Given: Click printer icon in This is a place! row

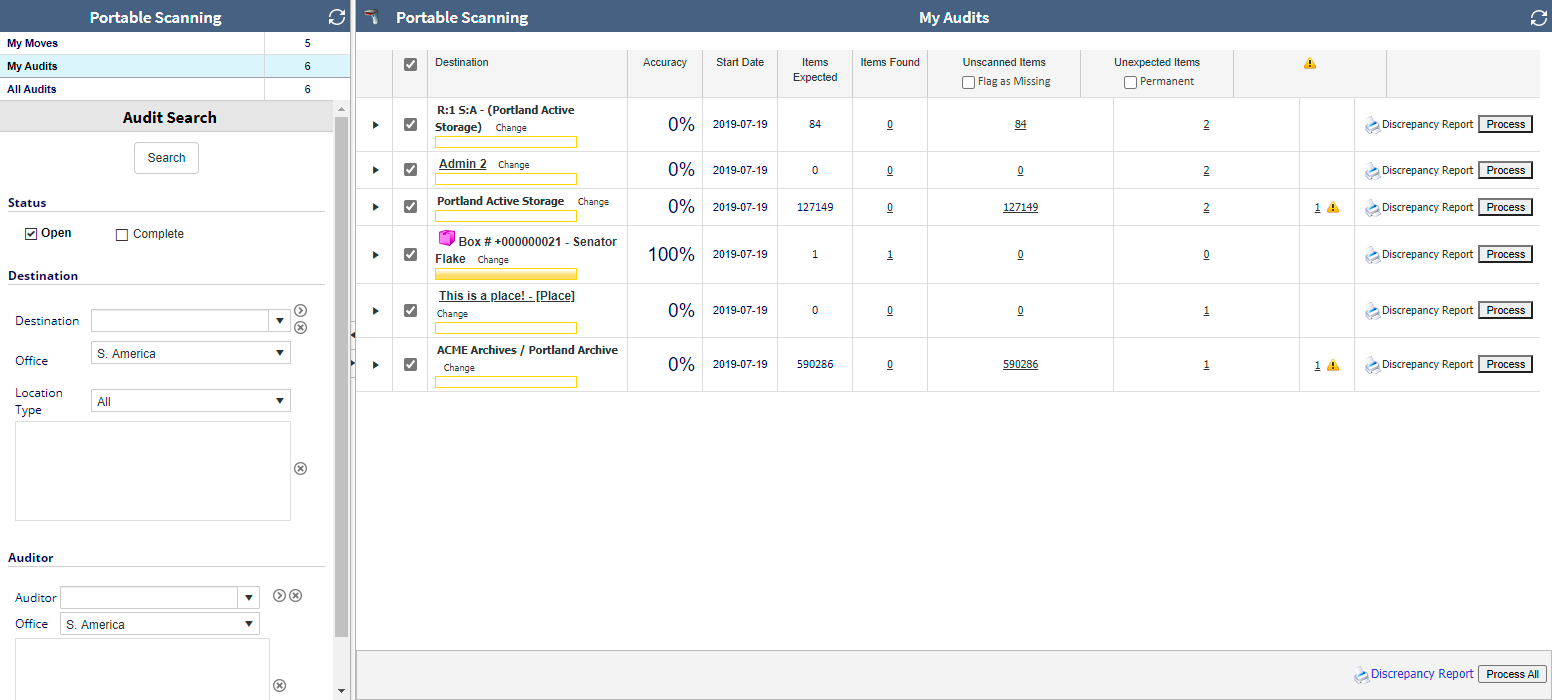Looking at the screenshot, I should [x=1372, y=311].
